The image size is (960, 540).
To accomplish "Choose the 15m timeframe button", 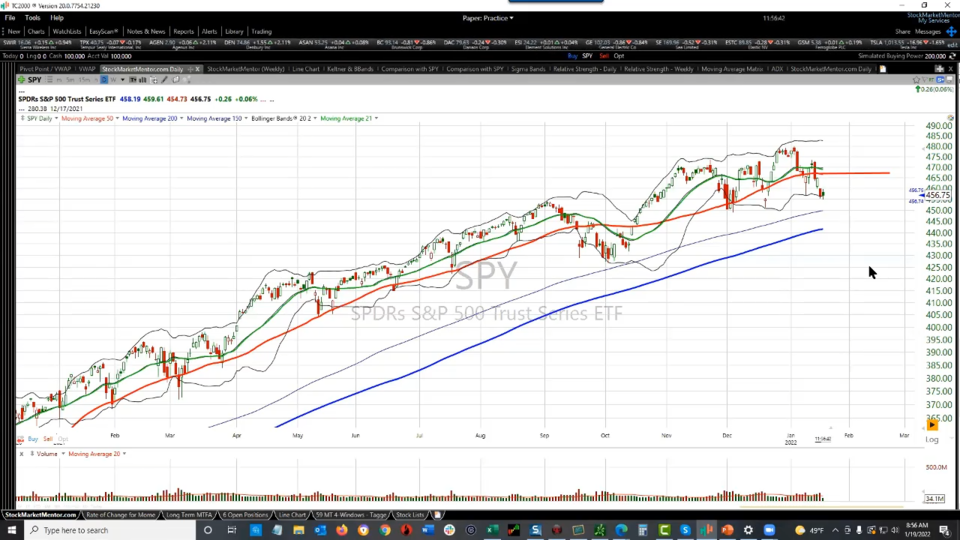I will tap(84, 80).
